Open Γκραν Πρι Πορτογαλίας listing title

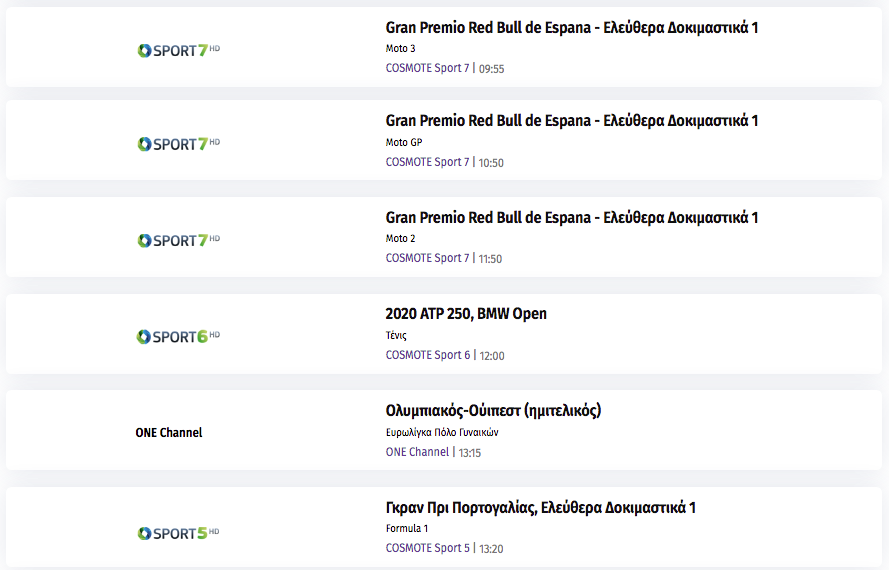point(540,508)
